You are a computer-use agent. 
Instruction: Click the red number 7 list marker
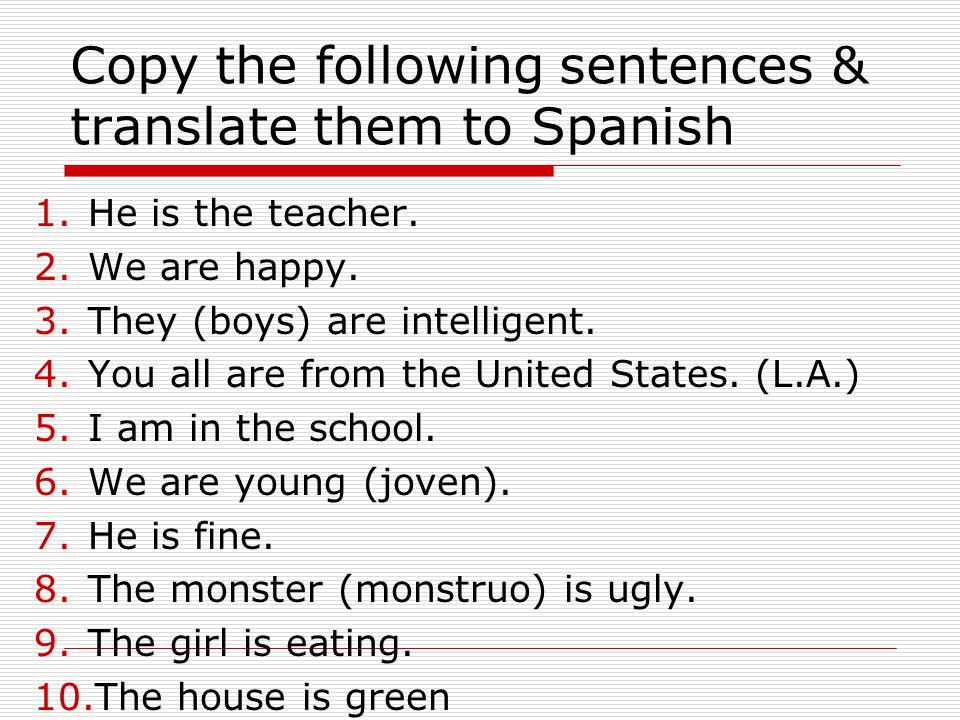[51, 536]
